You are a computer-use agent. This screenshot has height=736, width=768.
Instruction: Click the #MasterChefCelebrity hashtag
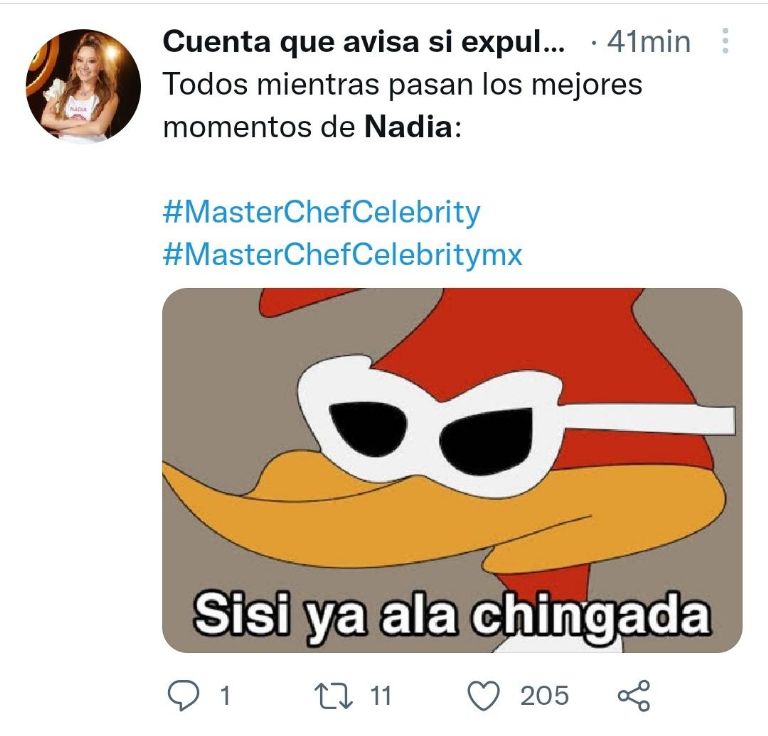point(321,212)
